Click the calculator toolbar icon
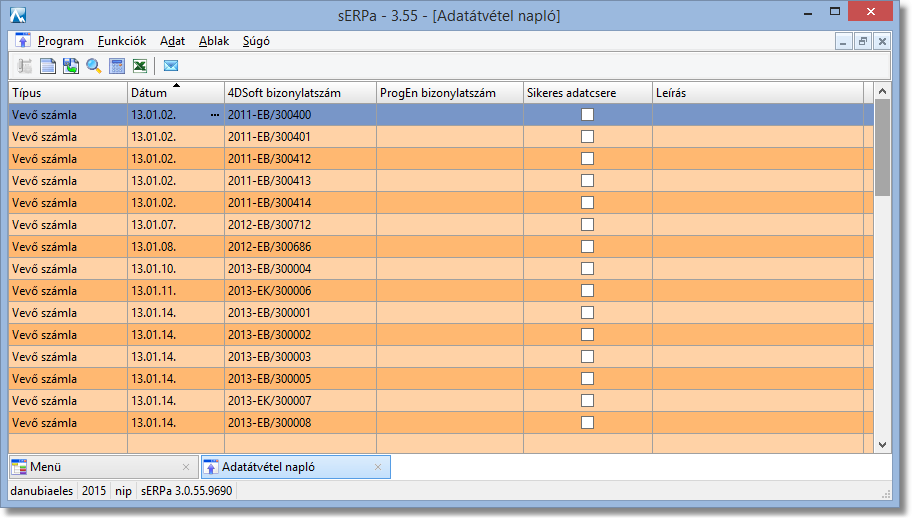Image resolution: width=912 pixels, height=520 pixels. (x=117, y=66)
